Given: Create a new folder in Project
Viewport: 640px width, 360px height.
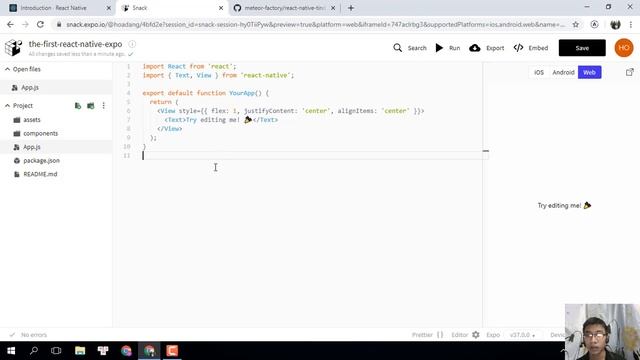Looking at the screenshot, I should coord(91,106).
